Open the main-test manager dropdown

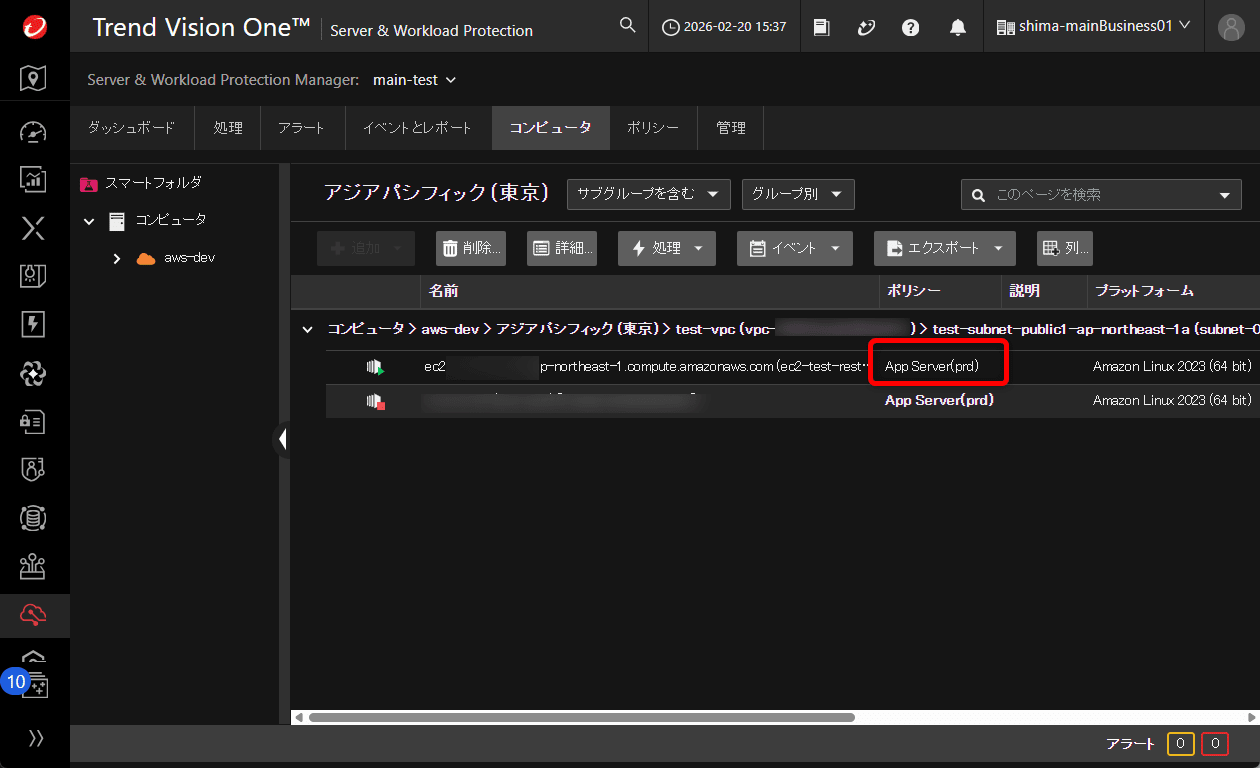pyautogui.click(x=414, y=80)
